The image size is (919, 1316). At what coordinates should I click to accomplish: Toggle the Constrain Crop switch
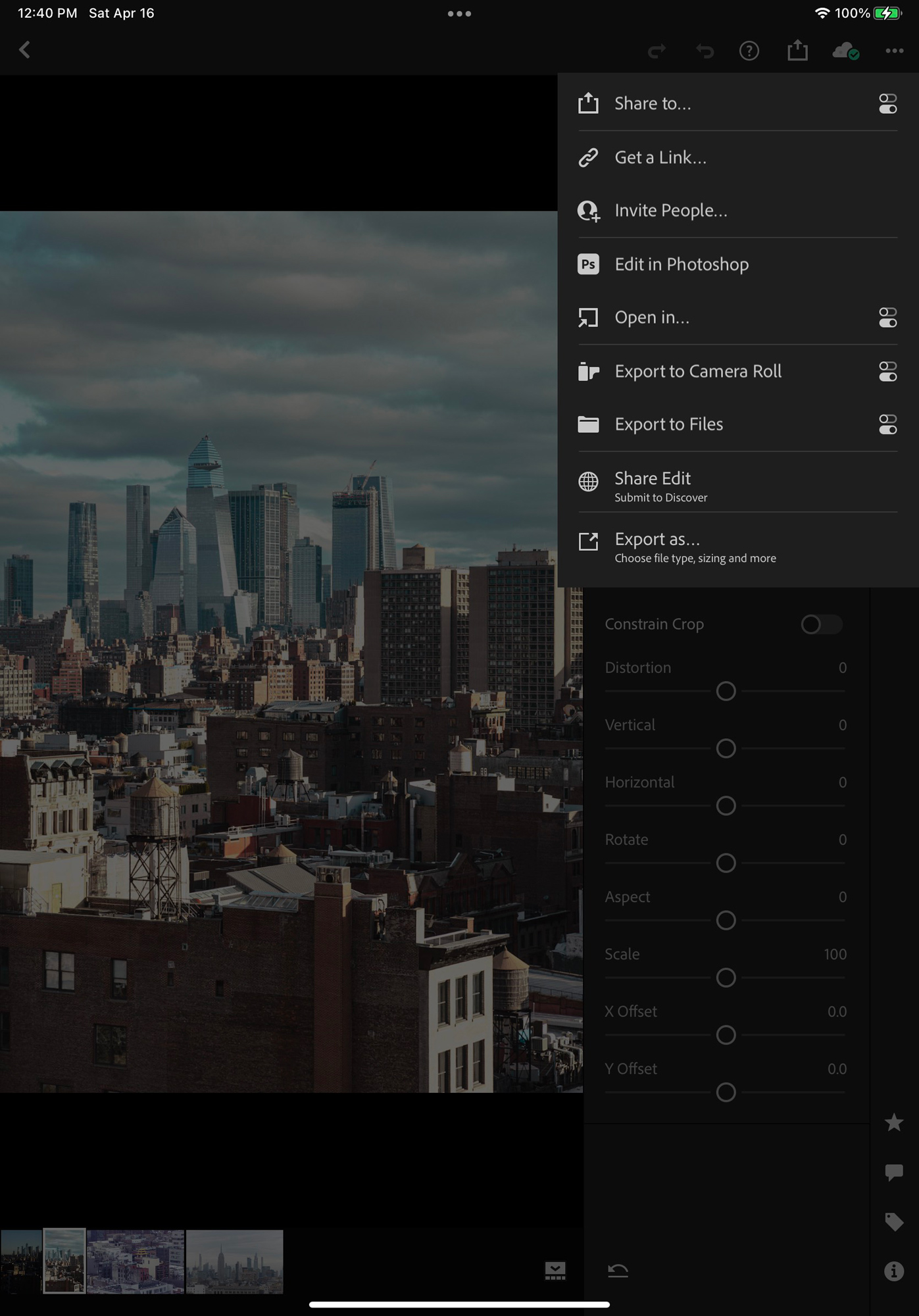click(820, 624)
